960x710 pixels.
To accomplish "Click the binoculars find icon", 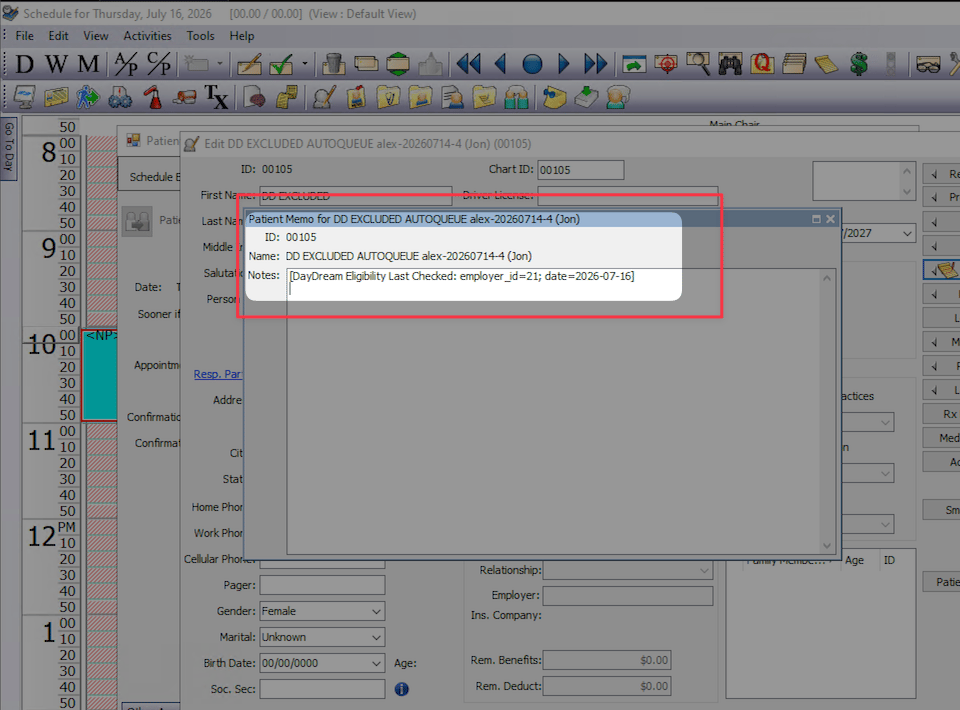I will (x=730, y=64).
